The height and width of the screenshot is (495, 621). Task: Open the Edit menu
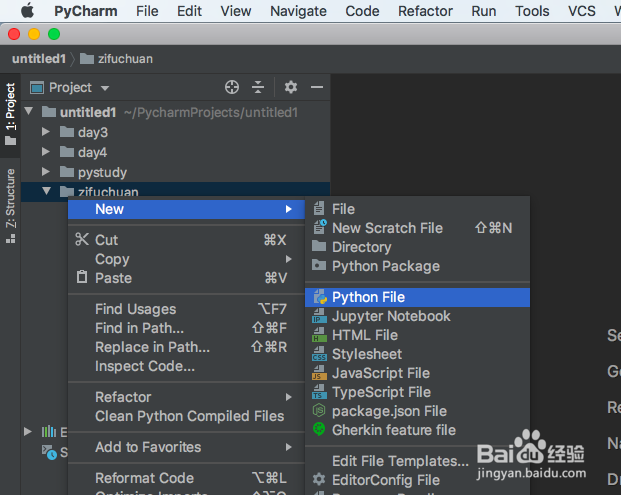tap(189, 11)
